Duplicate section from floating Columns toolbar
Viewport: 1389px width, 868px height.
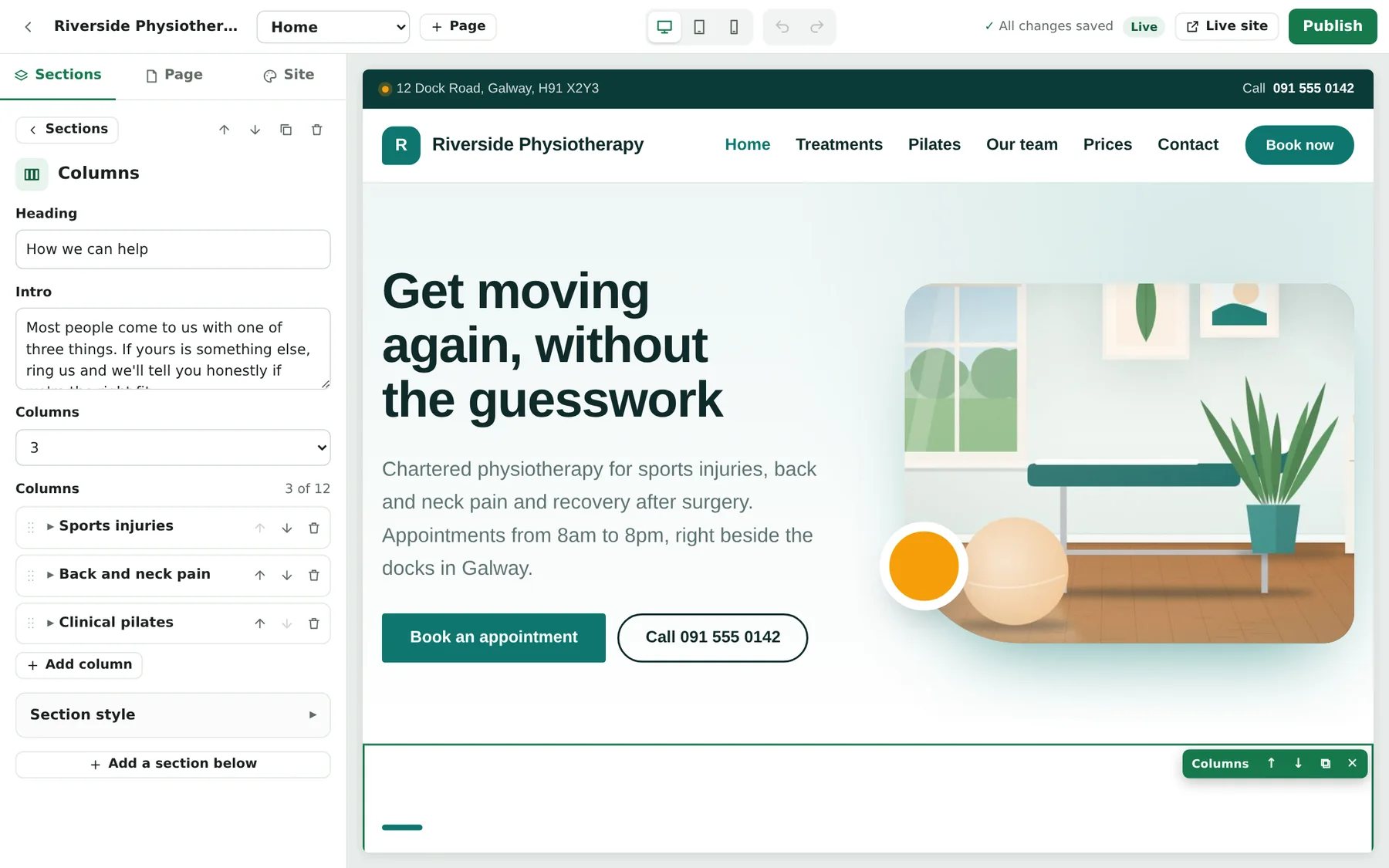(x=1326, y=763)
